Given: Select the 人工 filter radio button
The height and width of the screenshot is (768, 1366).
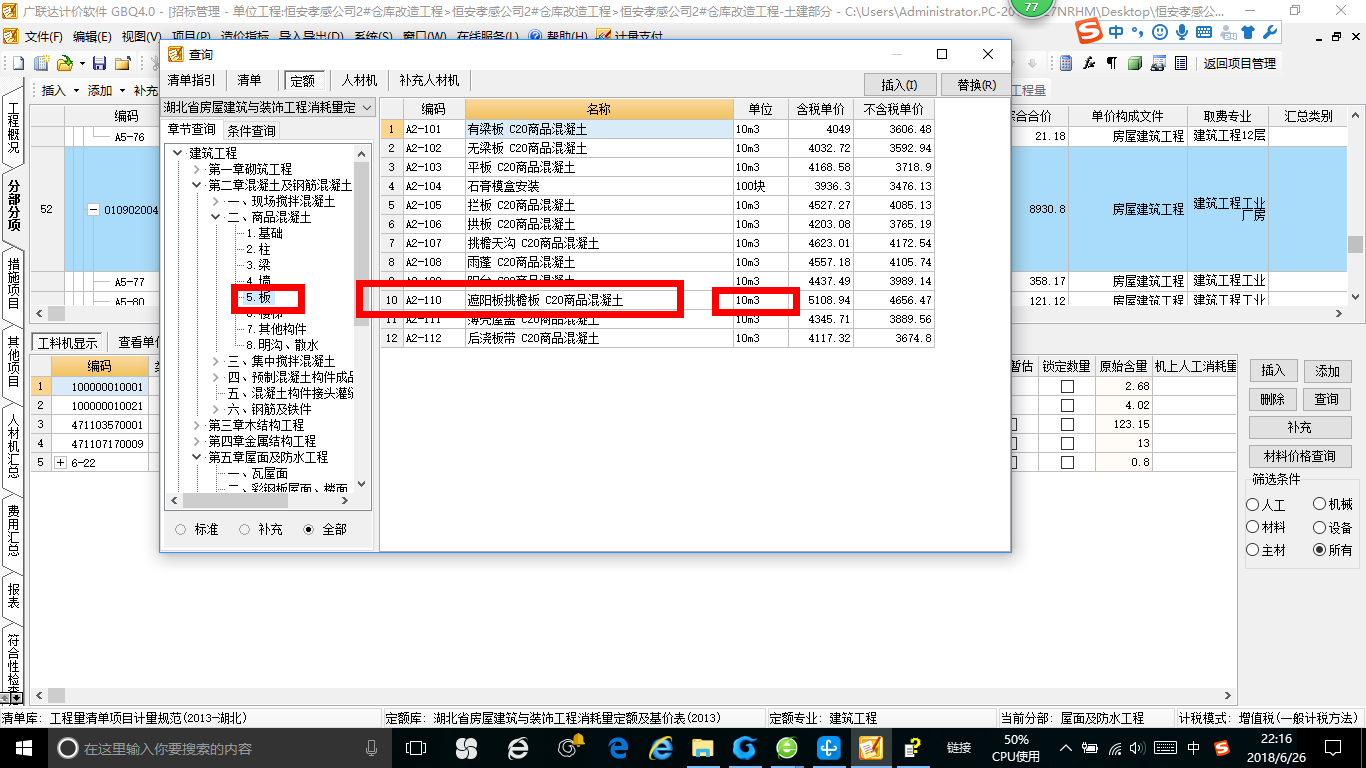Looking at the screenshot, I should [1253, 505].
